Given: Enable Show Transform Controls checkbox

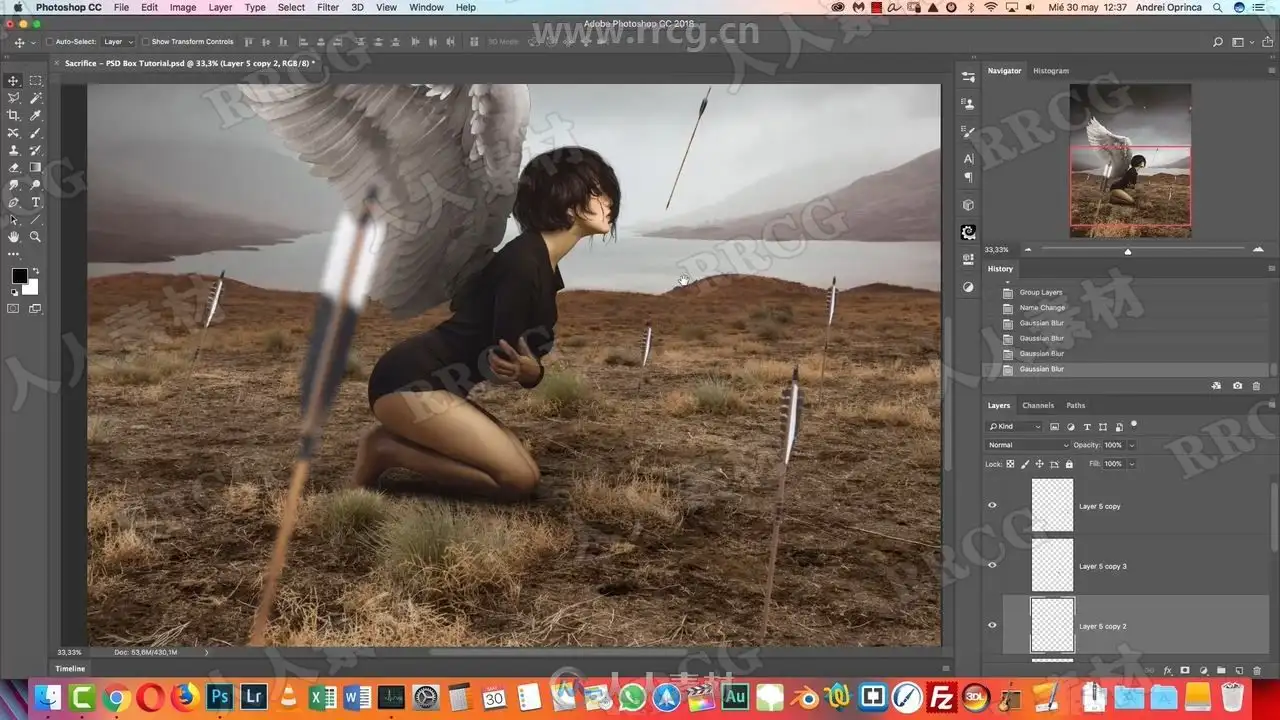Looking at the screenshot, I should pos(145,42).
